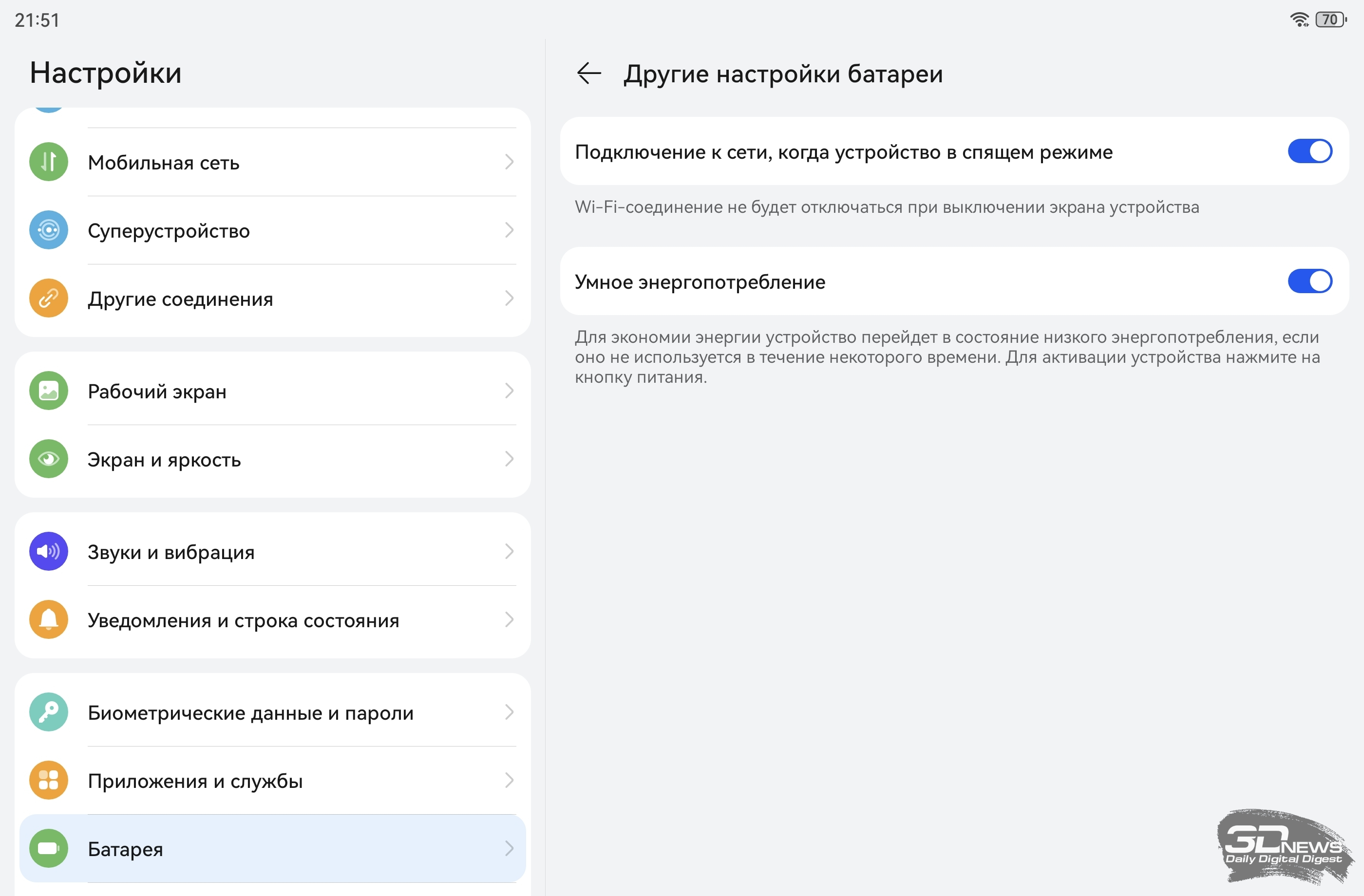Tap the orange bell notifications icon
The width and height of the screenshot is (1364, 896).
(49, 619)
